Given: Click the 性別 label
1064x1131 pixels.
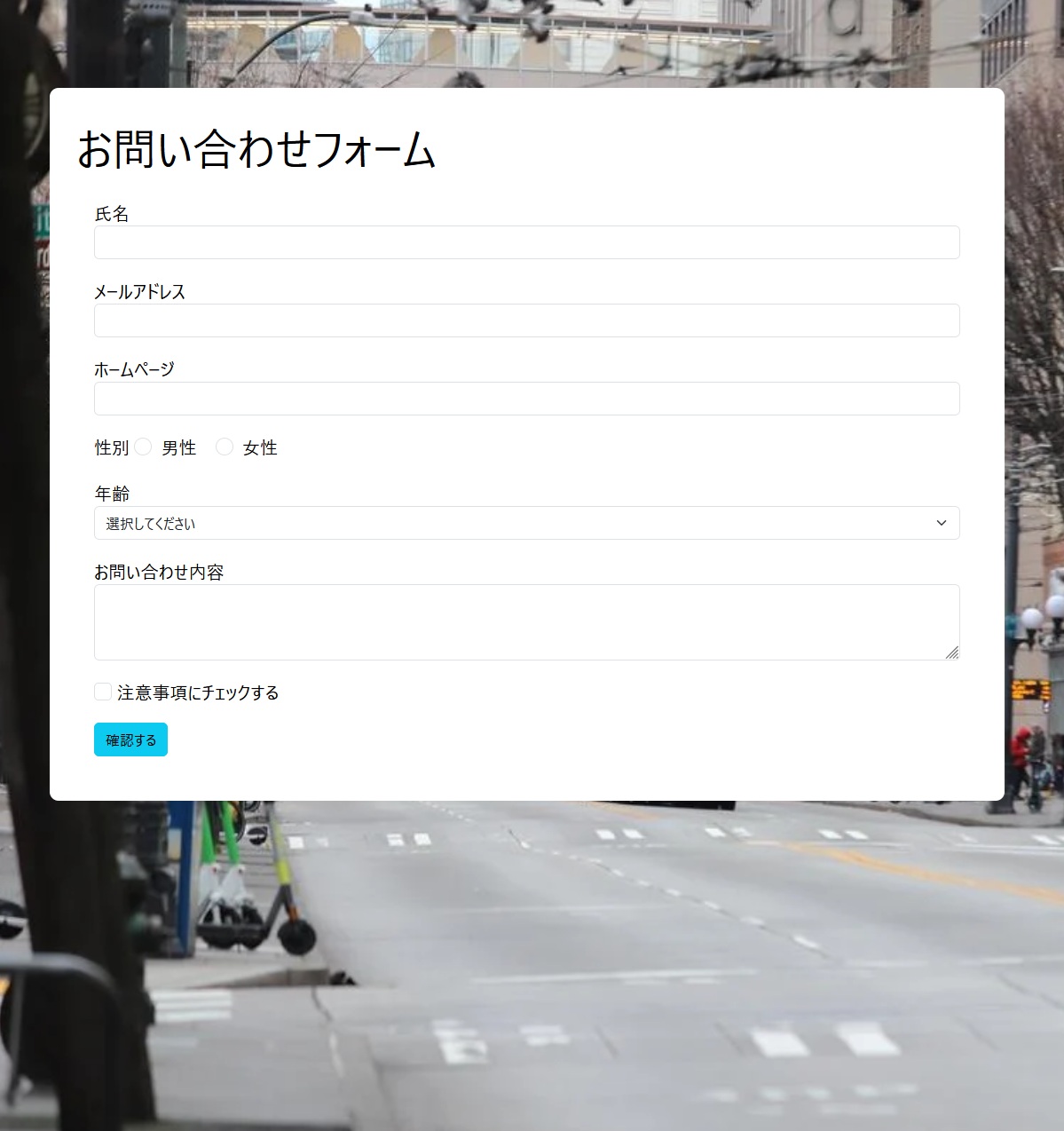Looking at the screenshot, I should point(111,447).
